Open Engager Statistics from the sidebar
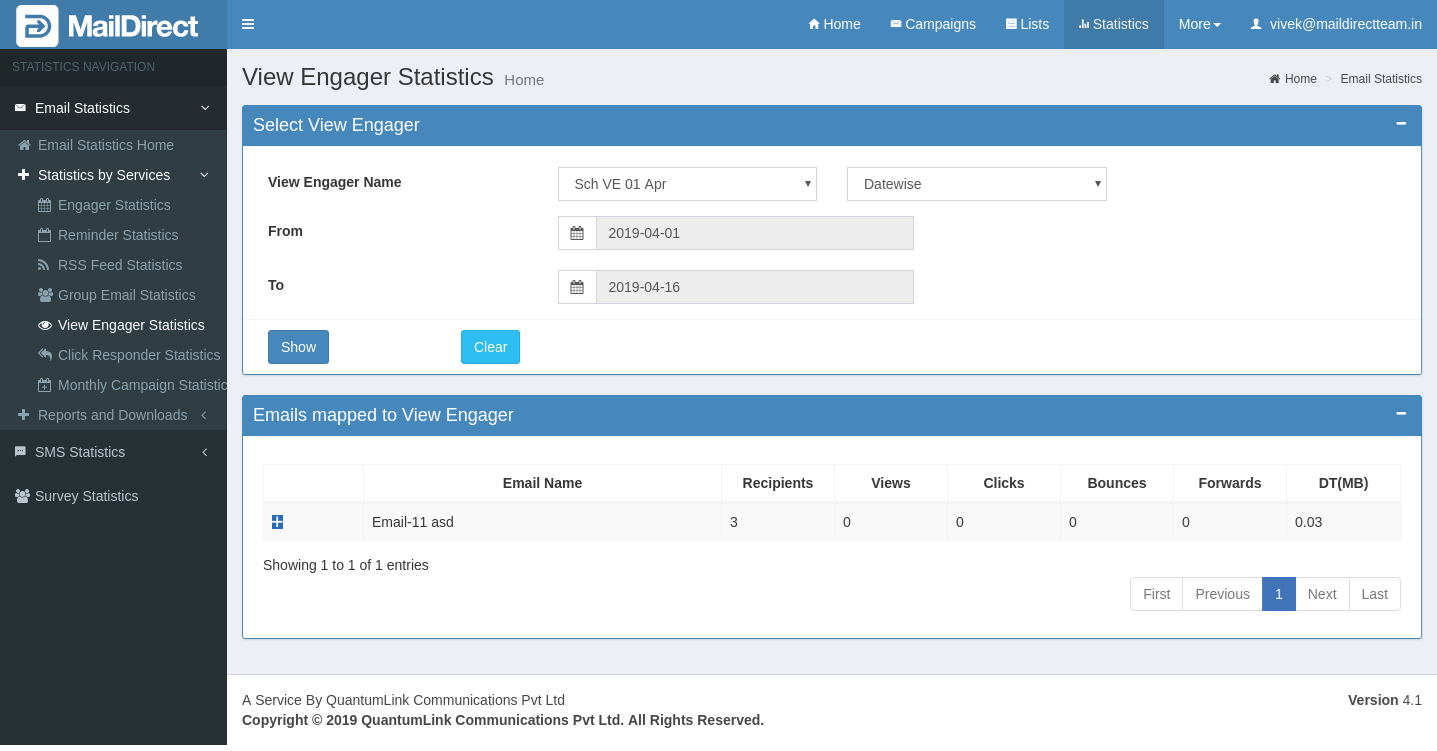 pos(114,205)
